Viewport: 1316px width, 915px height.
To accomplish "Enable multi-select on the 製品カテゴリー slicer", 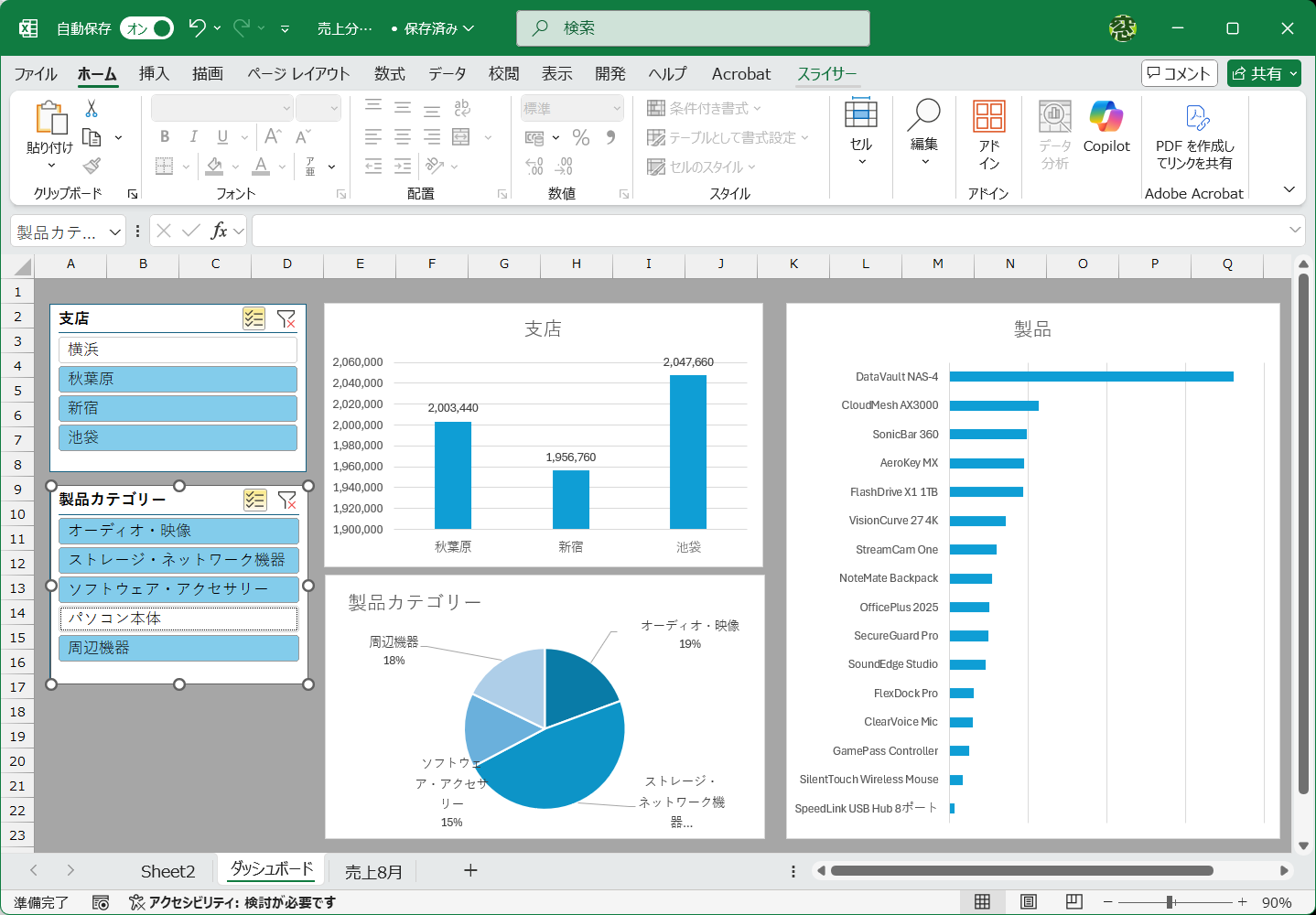I will (254, 500).
